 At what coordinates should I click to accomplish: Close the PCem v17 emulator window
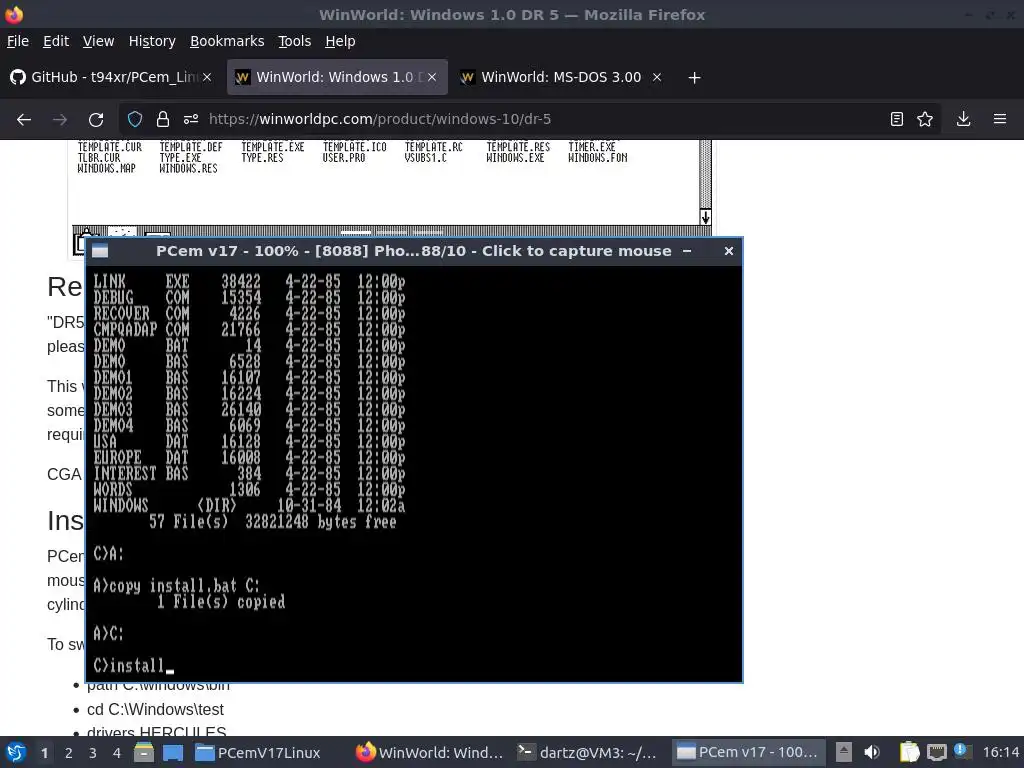pyautogui.click(x=729, y=251)
